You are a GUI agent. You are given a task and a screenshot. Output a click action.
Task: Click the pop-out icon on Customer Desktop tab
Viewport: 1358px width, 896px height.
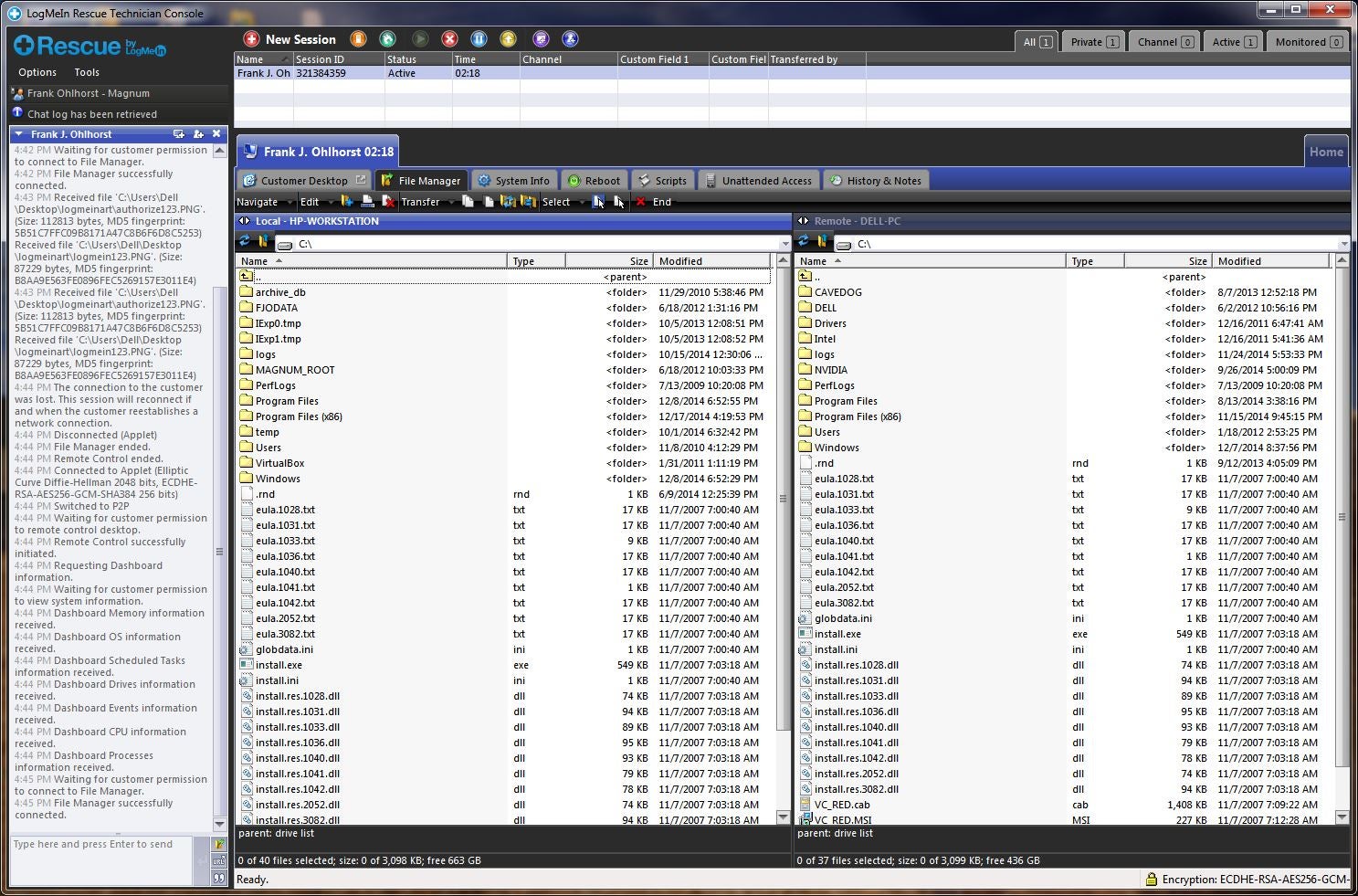[x=361, y=180]
